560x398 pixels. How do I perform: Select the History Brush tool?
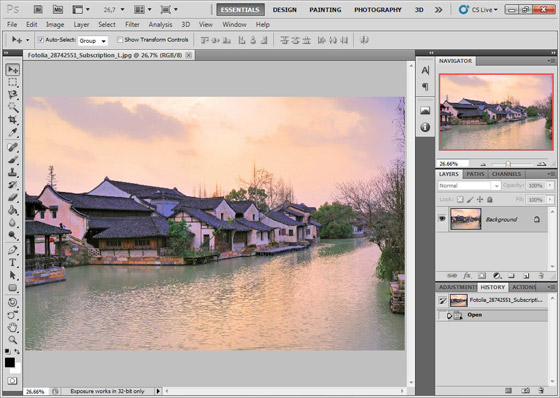pyautogui.click(x=12, y=185)
